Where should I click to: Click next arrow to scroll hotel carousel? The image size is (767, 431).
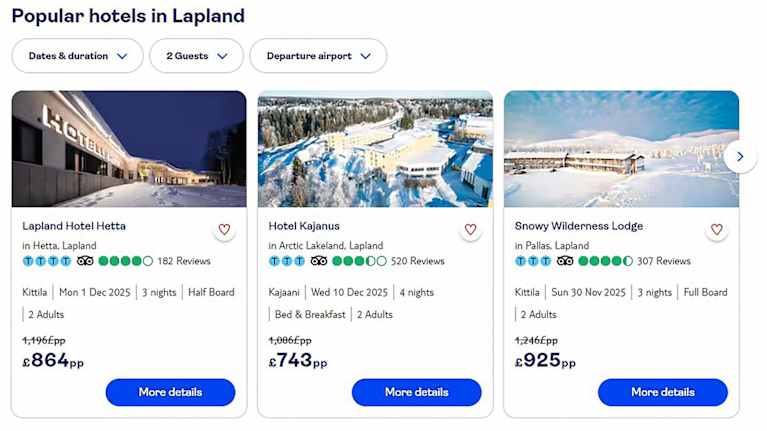point(740,156)
